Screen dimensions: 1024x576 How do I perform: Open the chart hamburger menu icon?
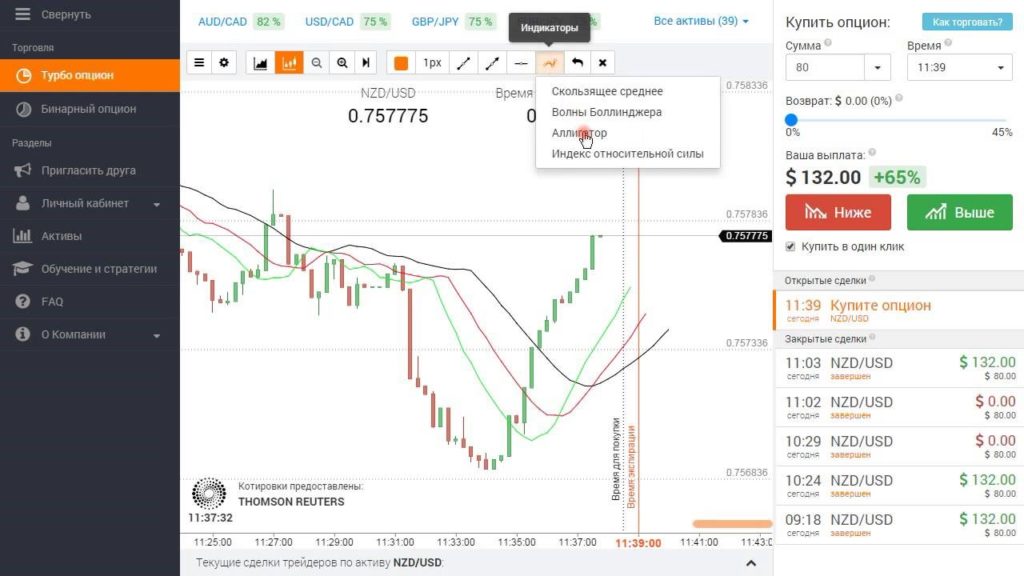[199, 62]
